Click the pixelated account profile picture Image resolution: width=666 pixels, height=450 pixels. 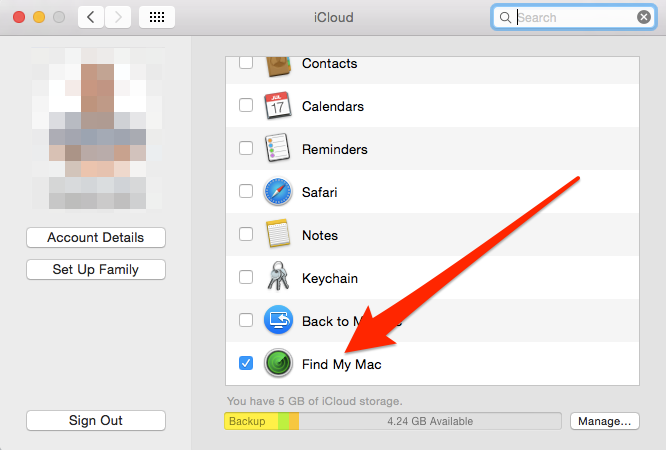[x=97, y=128]
